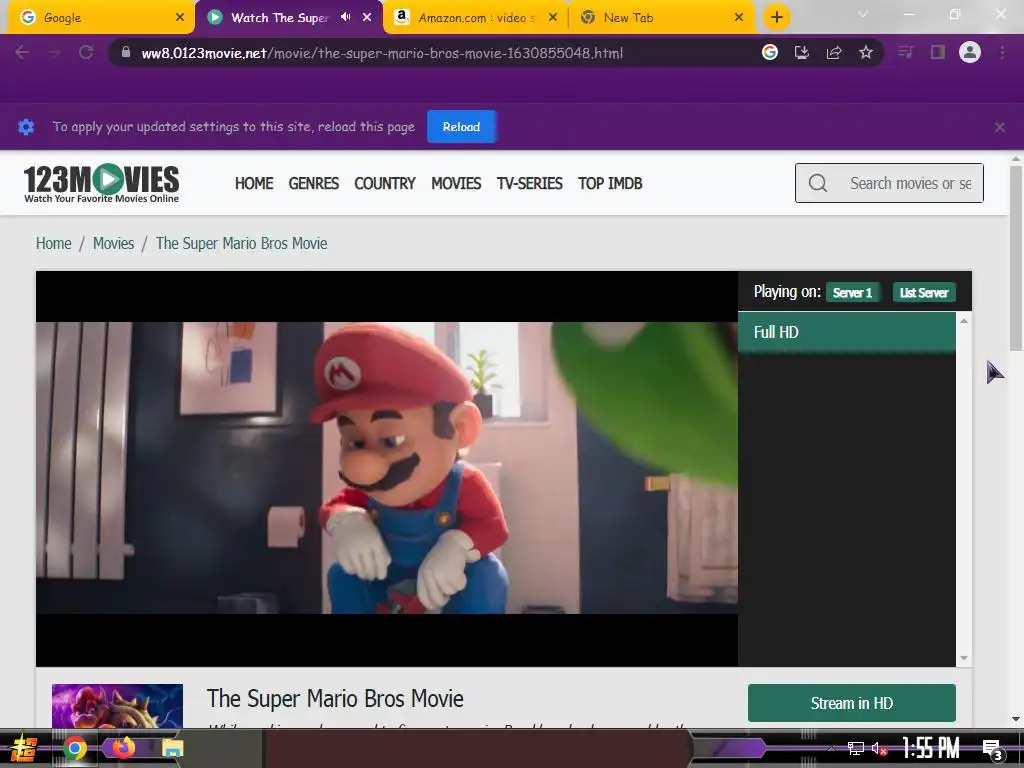Click the 1:55 PM taskbar clock
1024x768 pixels.
click(931, 748)
